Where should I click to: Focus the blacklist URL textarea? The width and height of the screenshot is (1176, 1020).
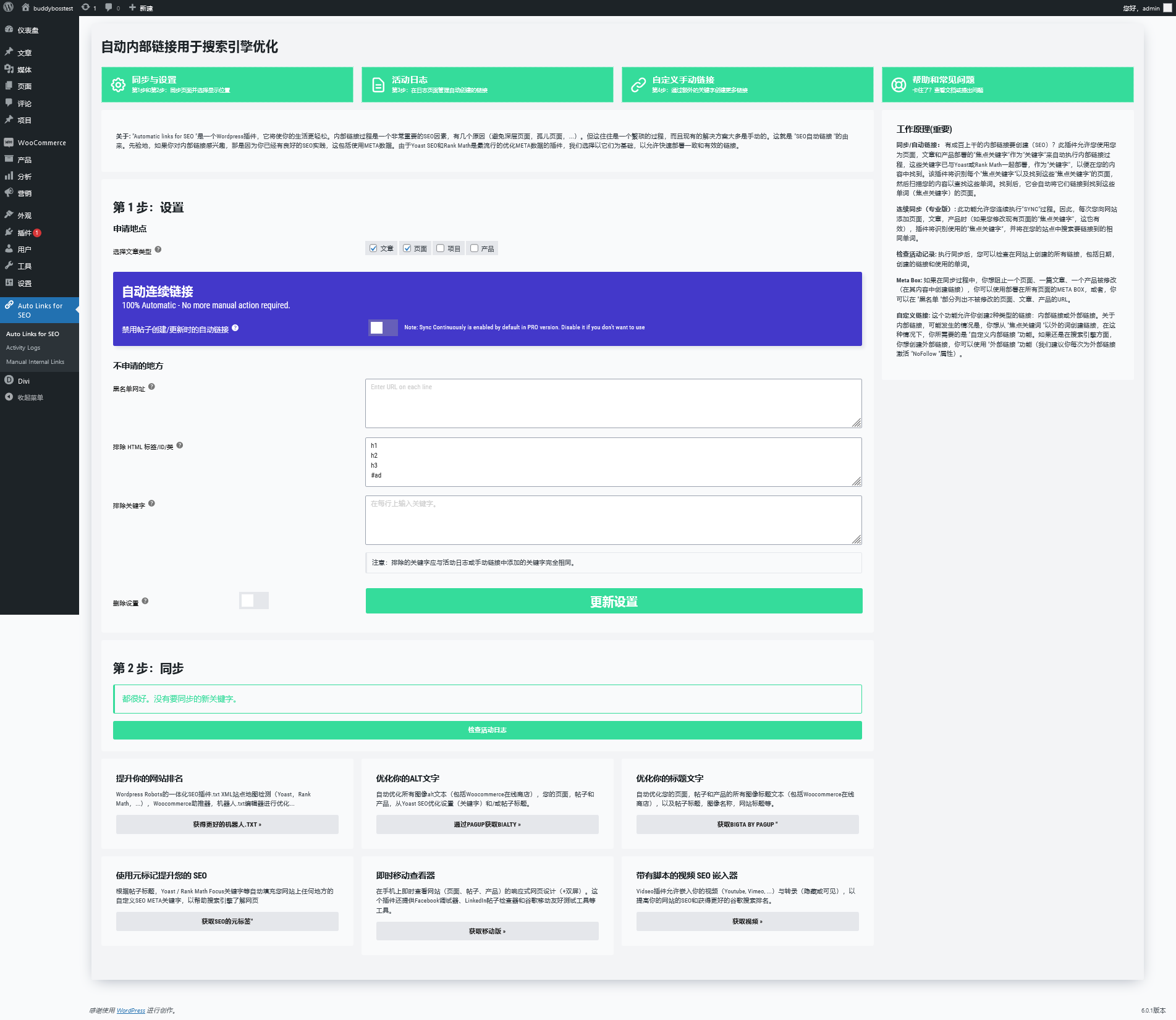click(614, 403)
